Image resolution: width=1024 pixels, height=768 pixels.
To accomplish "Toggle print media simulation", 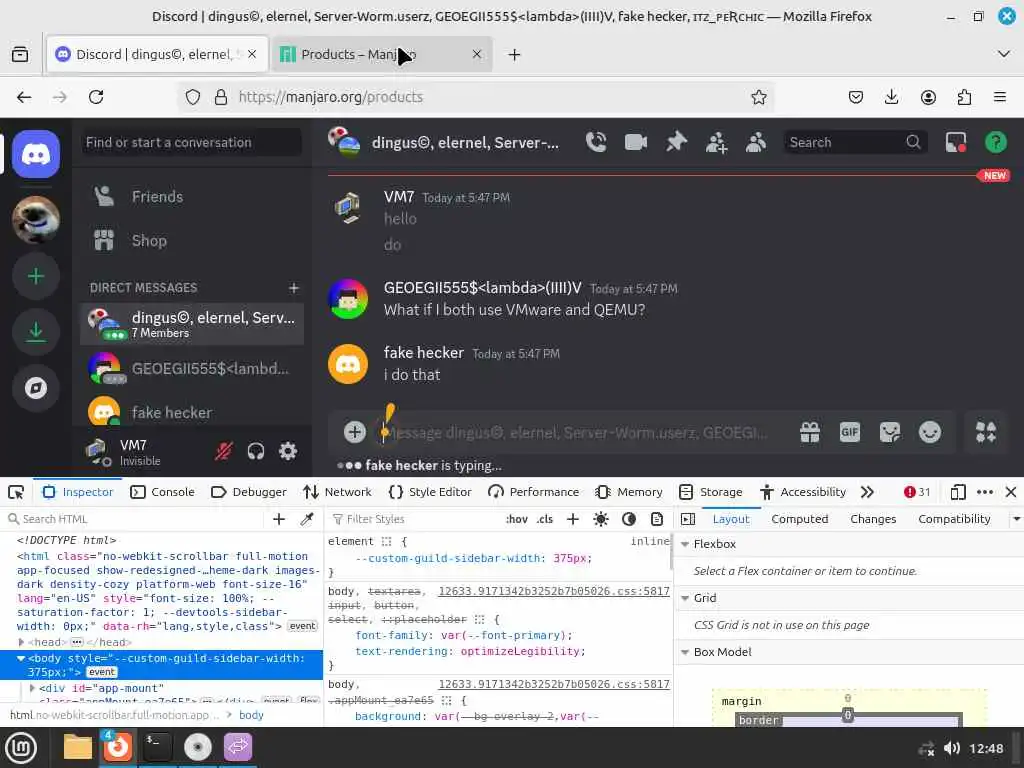I will coord(657,519).
